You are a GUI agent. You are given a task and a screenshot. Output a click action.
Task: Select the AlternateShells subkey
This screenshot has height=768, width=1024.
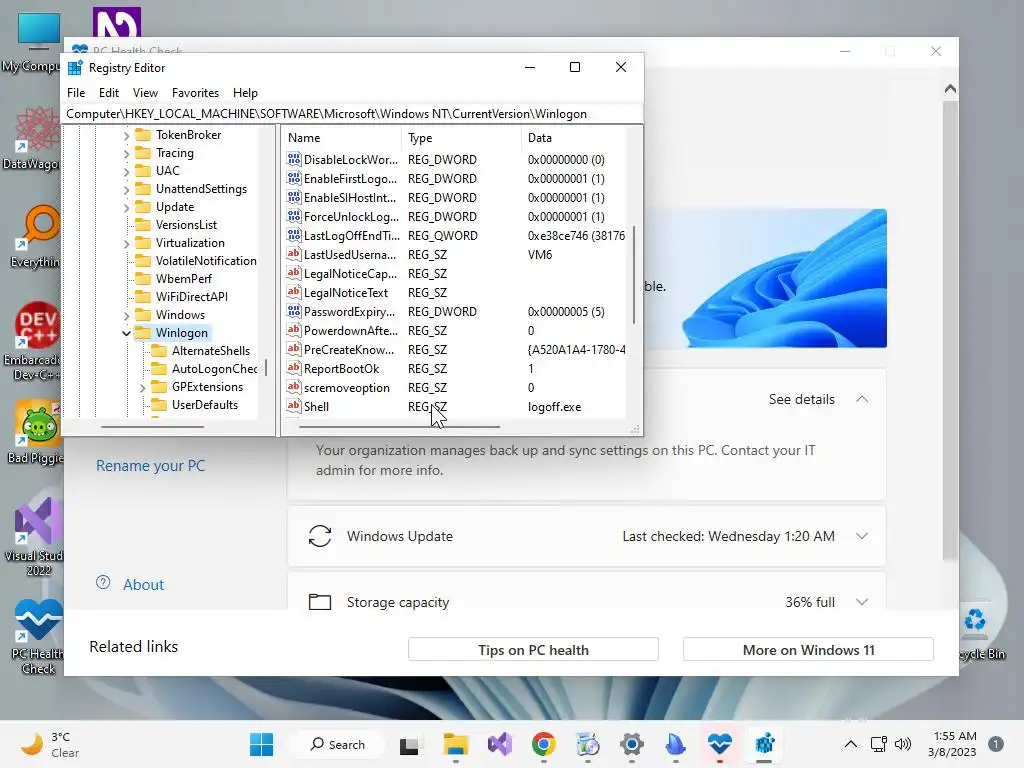[210, 351]
